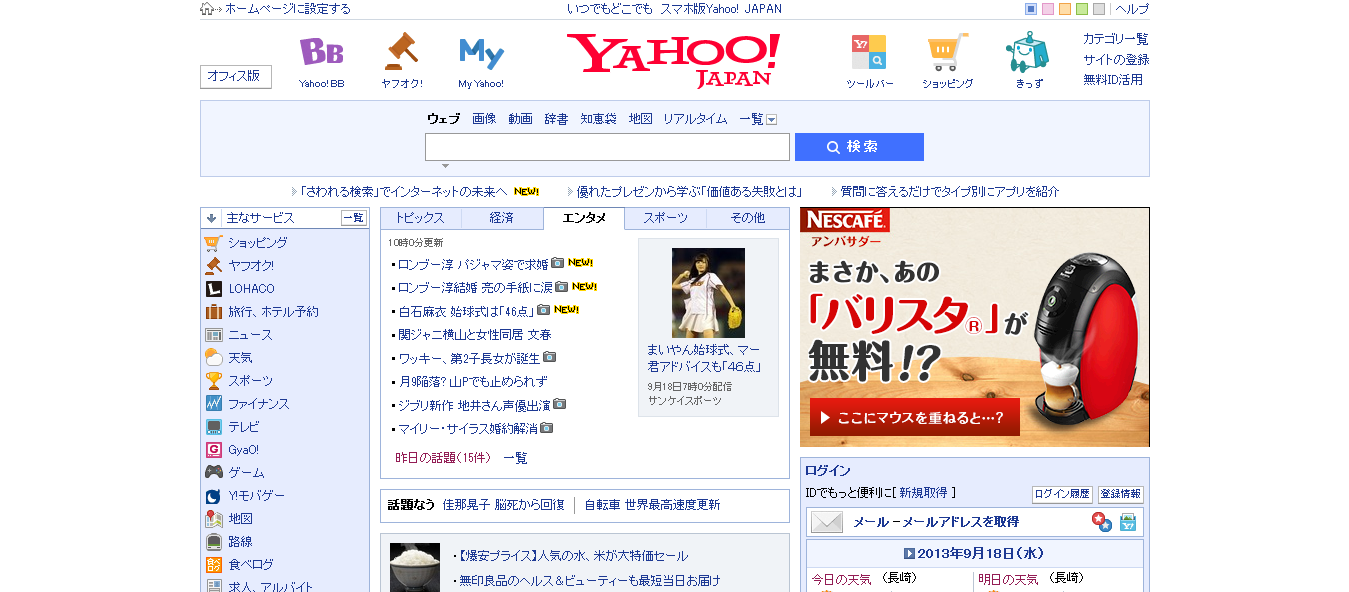Open the baseball pitch news thumbnail

click(708, 292)
